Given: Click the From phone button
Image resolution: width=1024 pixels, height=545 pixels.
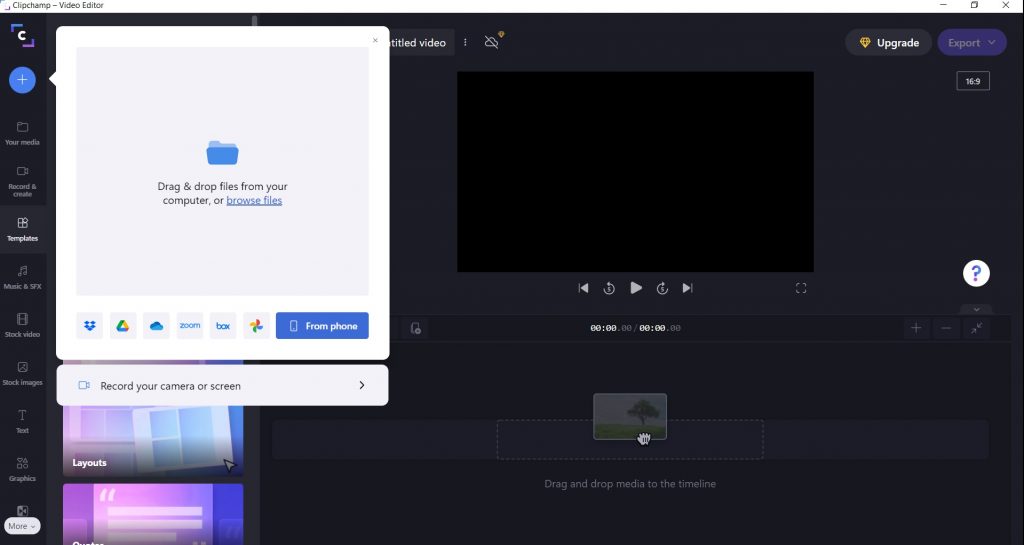Looking at the screenshot, I should [x=322, y=326].
